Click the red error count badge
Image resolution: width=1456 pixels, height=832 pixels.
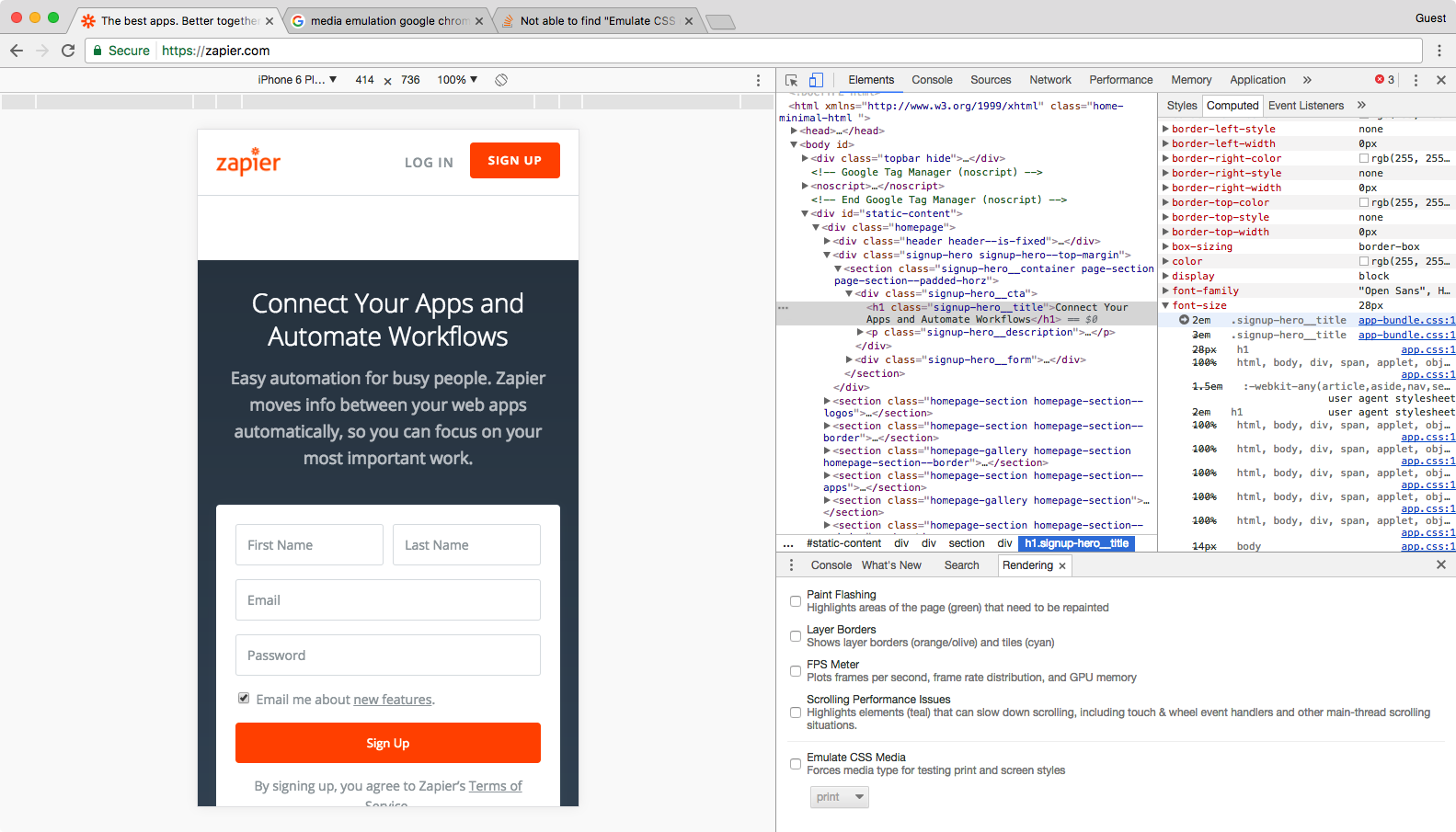[x=1384, y=80]
